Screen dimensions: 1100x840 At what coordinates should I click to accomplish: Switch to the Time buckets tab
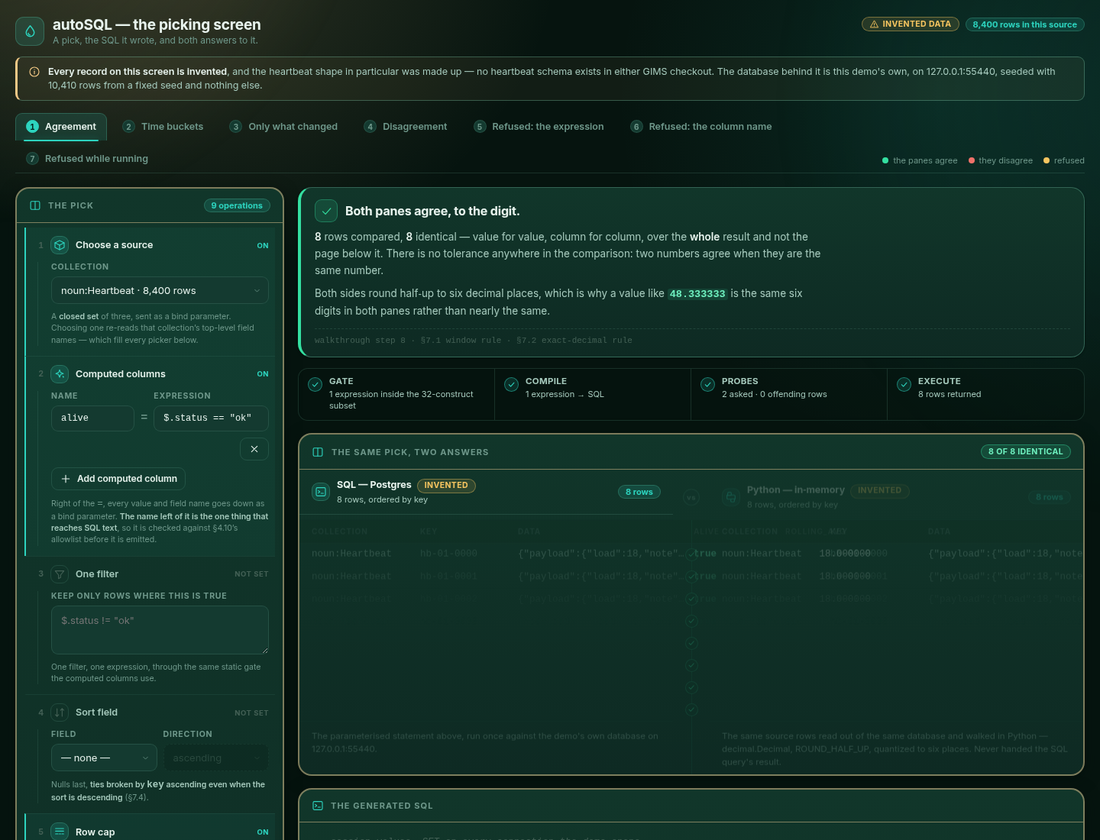pyautogui.click(x=163, y=127)
